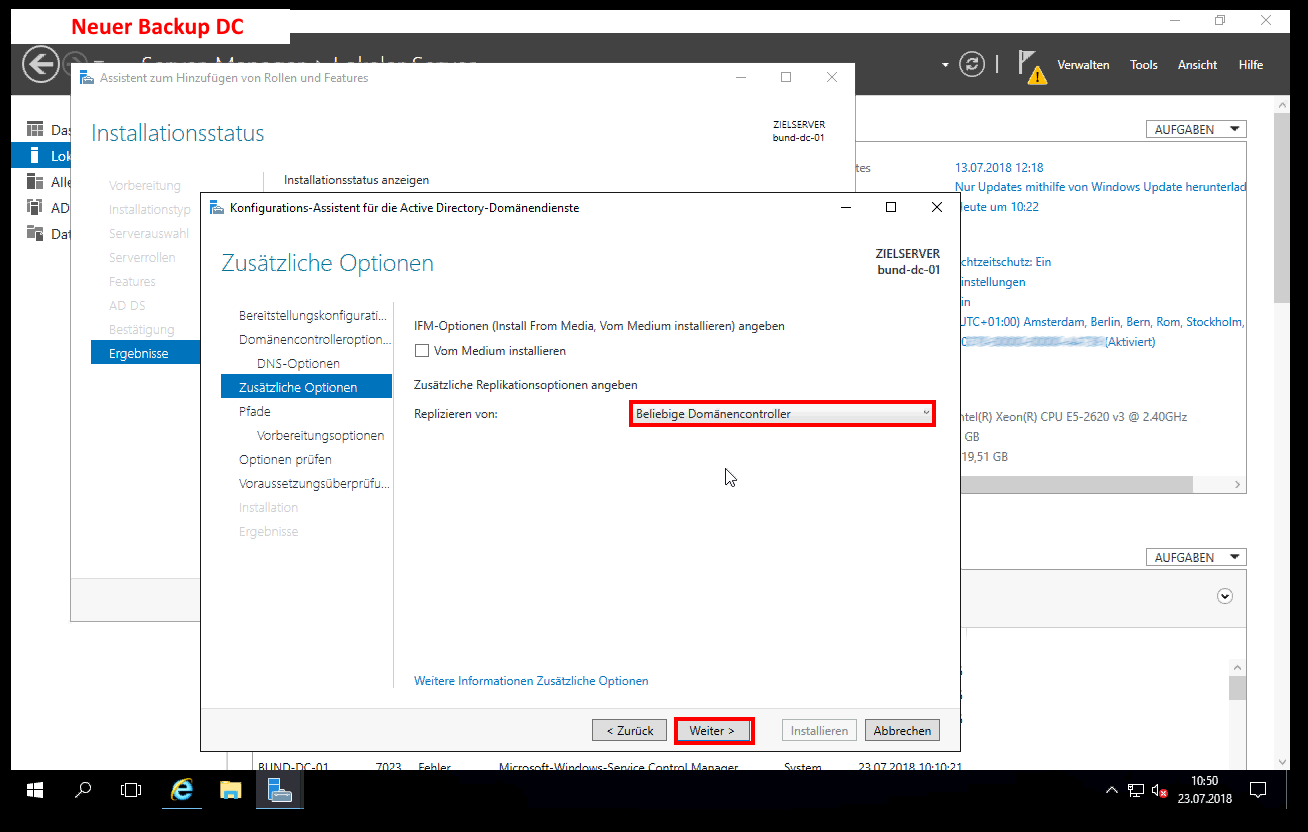Open File Explorer from taskbar

click(231, 790)
